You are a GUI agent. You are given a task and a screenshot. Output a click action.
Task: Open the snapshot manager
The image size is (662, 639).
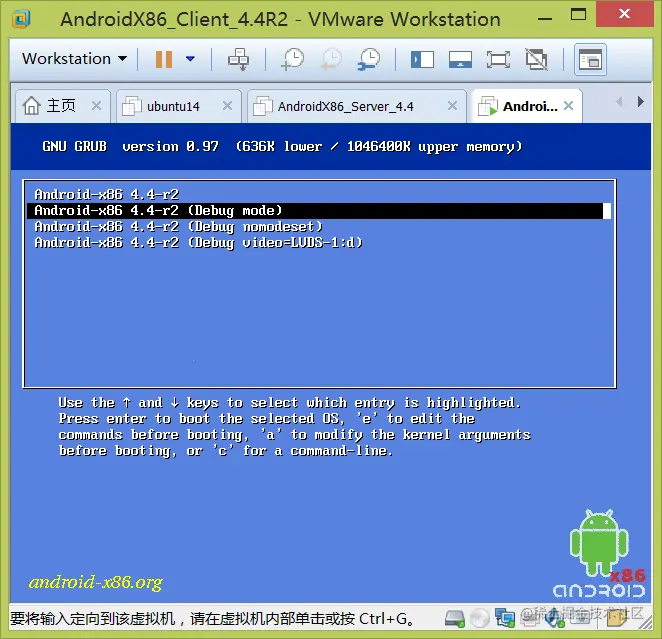click(x=369, y=59)
